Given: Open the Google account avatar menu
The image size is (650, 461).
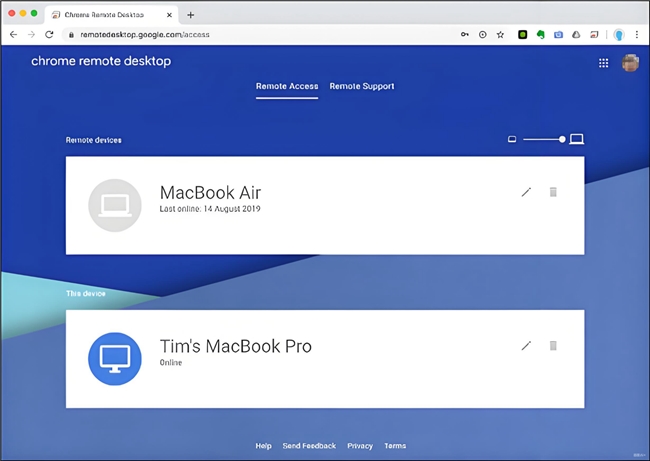Looking at the screenshot, I should pos(630,62).
